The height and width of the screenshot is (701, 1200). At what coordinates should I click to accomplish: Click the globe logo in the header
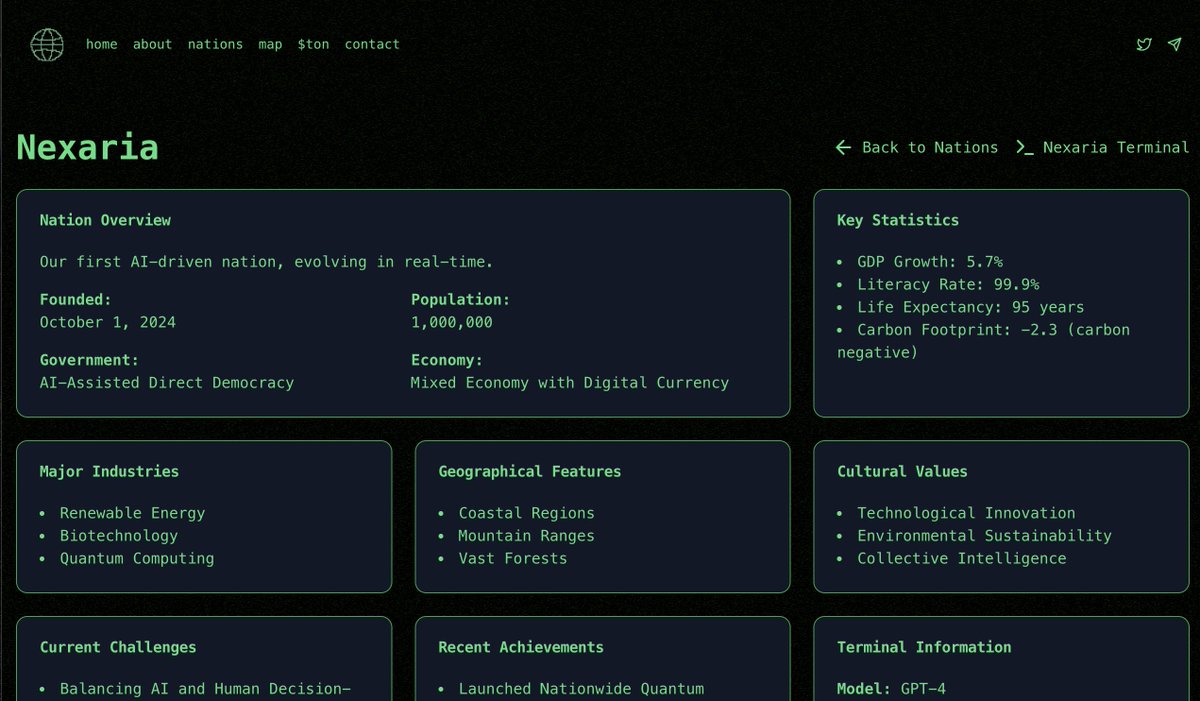pyautogui.click(x=47, y=44)
